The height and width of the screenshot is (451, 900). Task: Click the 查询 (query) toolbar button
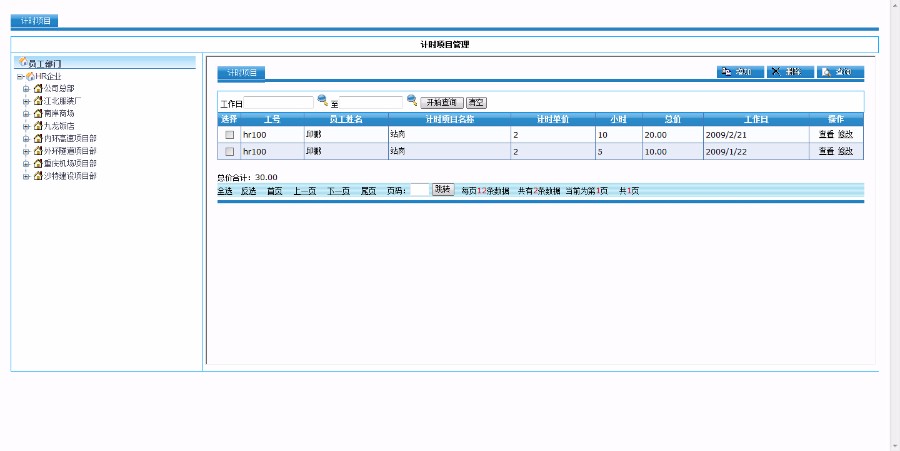tap(840, 72)
